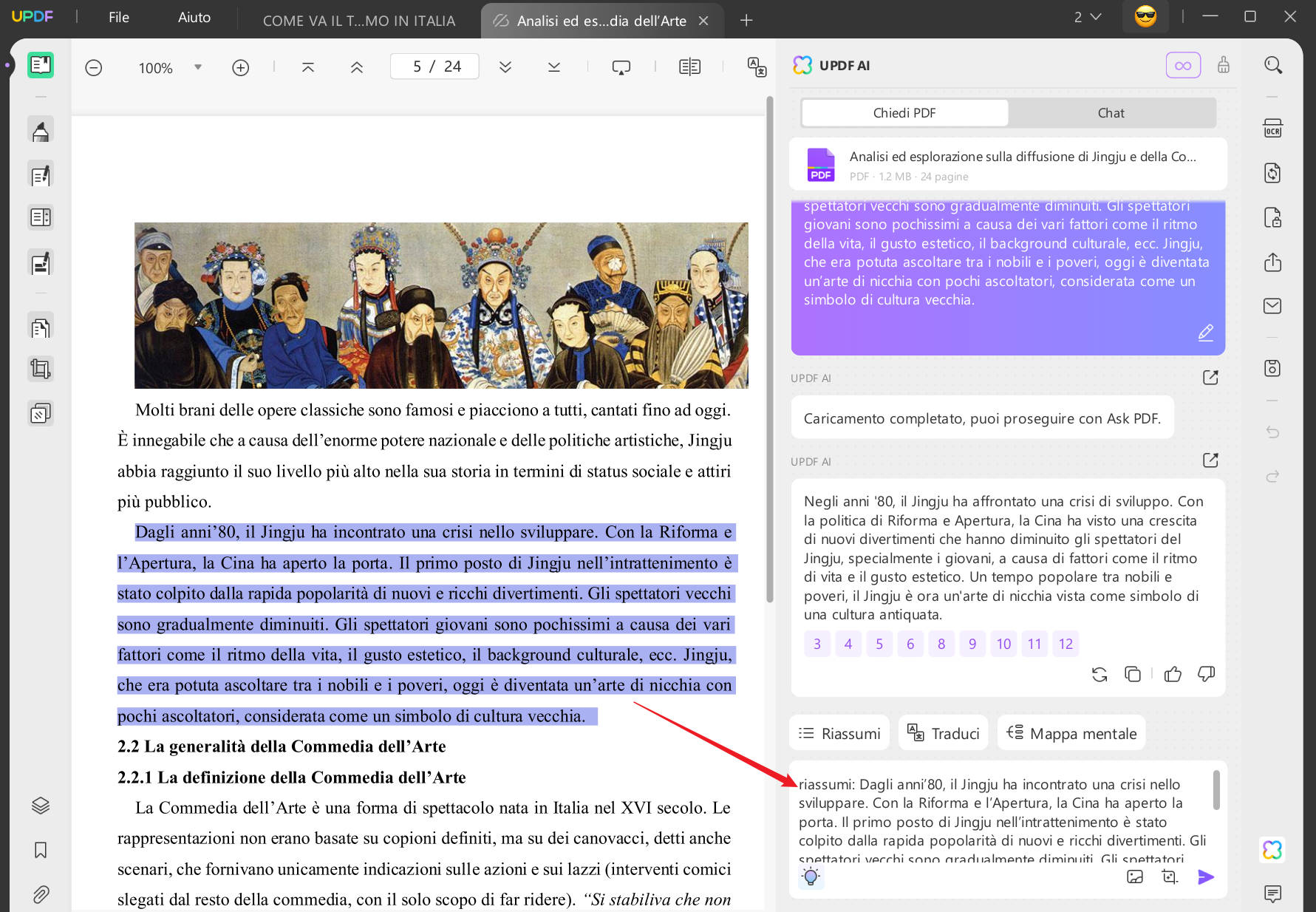
Task: Click the translate icon in the toolbar
Action: [757, 67]
